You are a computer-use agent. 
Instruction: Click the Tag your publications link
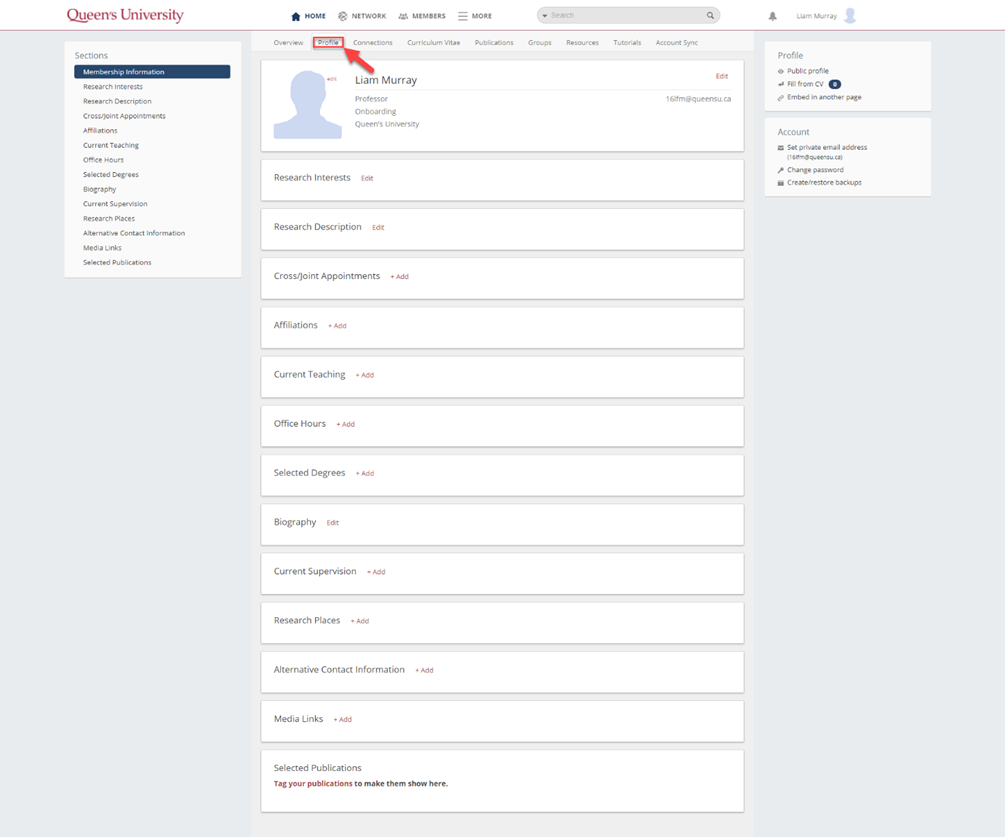[x=313, y=784]
